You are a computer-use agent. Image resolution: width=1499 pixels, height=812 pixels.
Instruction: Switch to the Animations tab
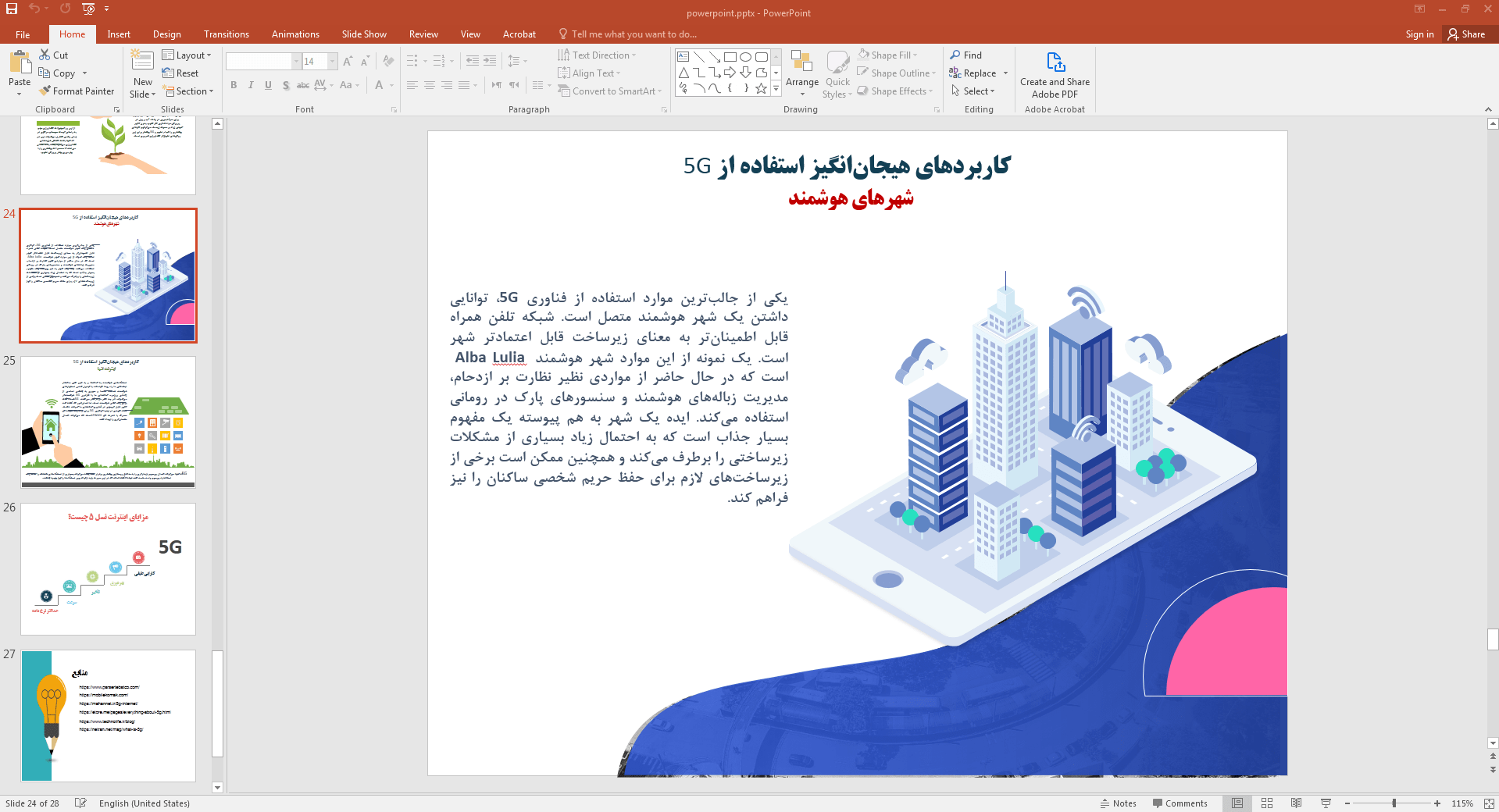click(x=295, y=34)
